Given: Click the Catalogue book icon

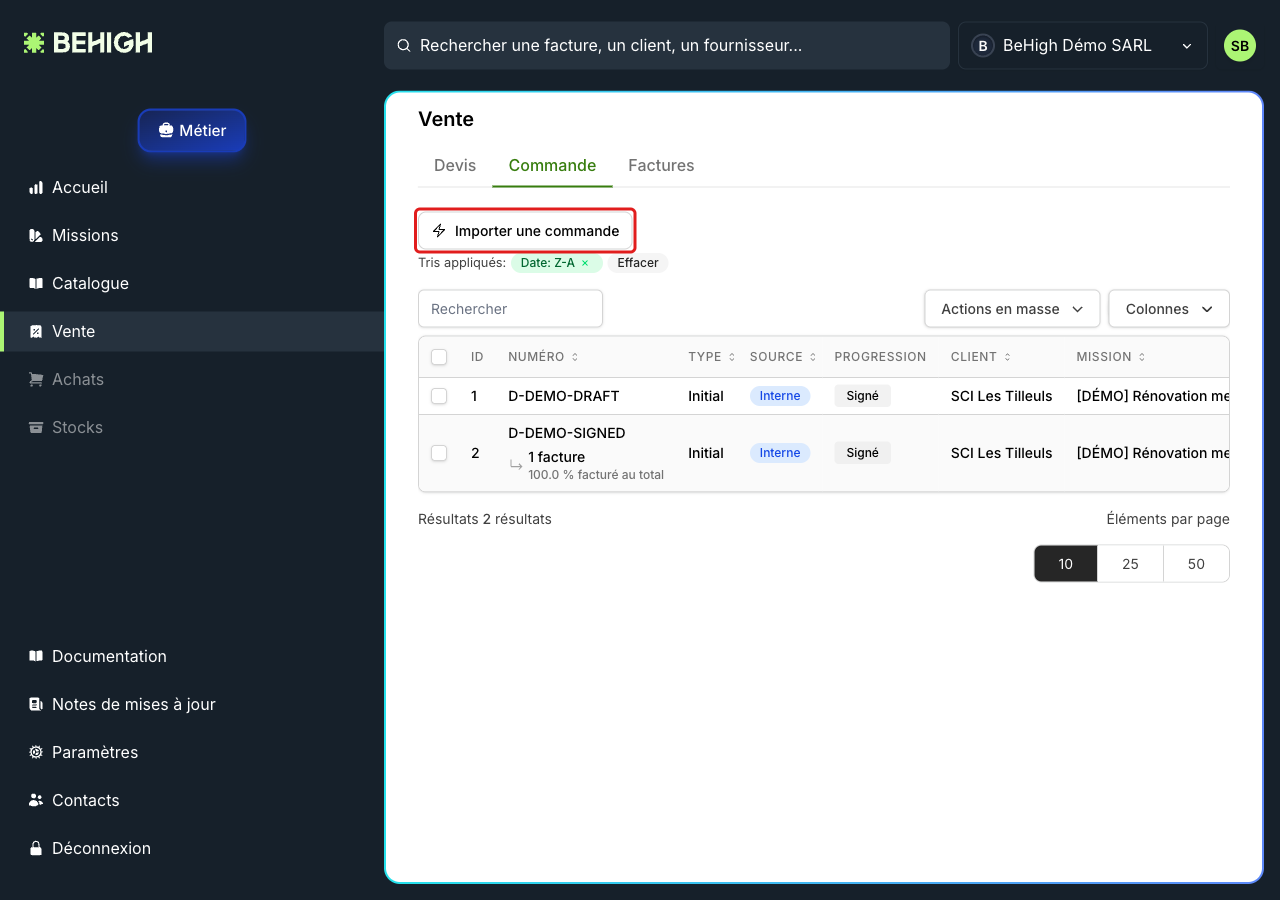Looking at the screenshot, I should pyautogui.click(x=36, y=284).
